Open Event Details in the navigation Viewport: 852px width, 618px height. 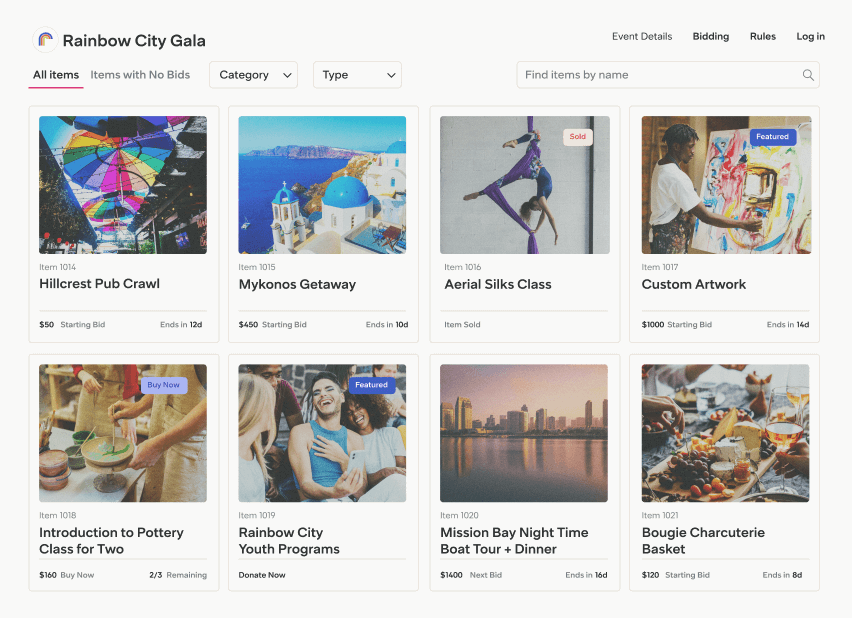[642, 36]
